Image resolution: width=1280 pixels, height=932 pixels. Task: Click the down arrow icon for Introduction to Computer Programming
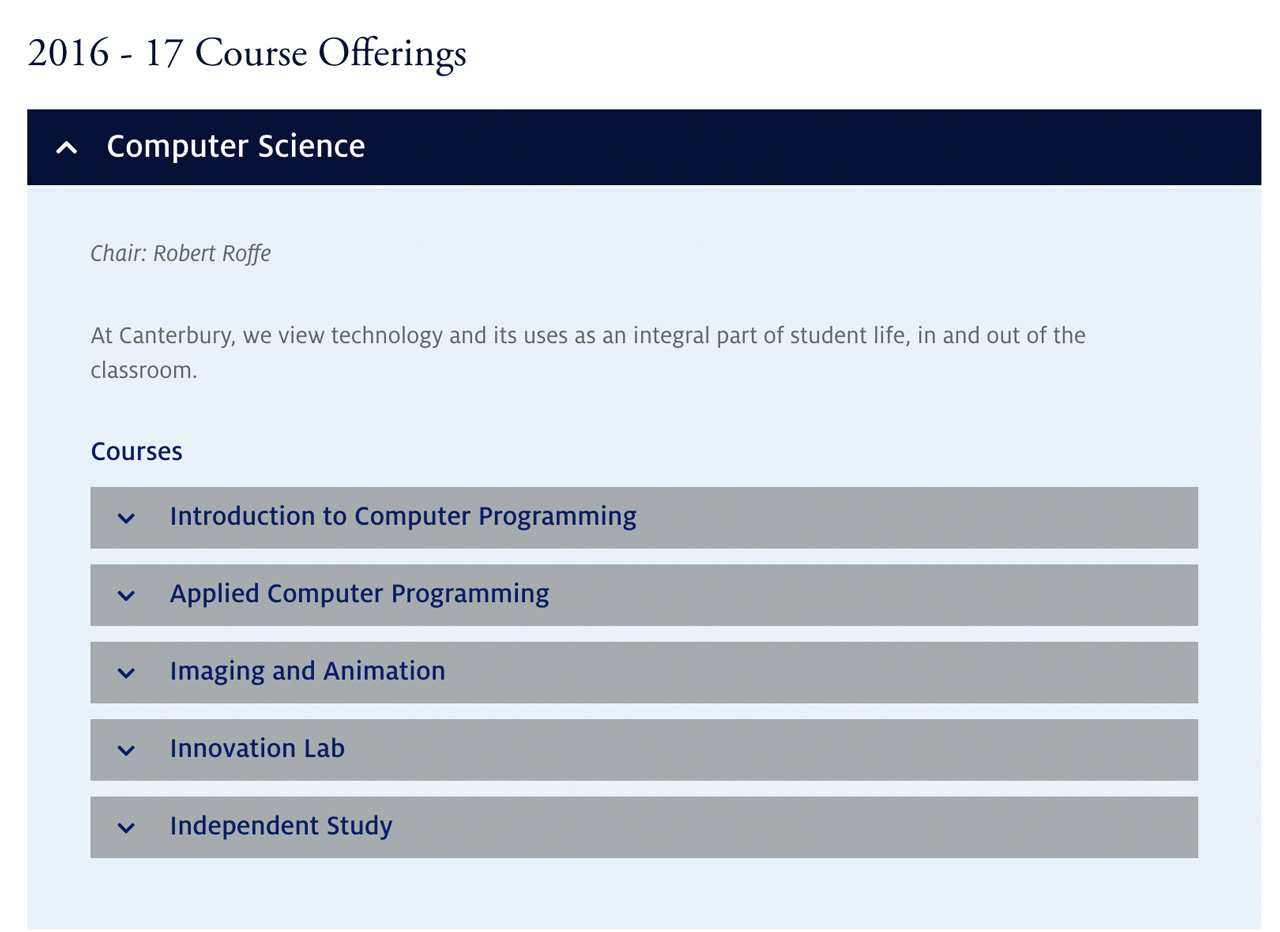(x=126, y=518)
